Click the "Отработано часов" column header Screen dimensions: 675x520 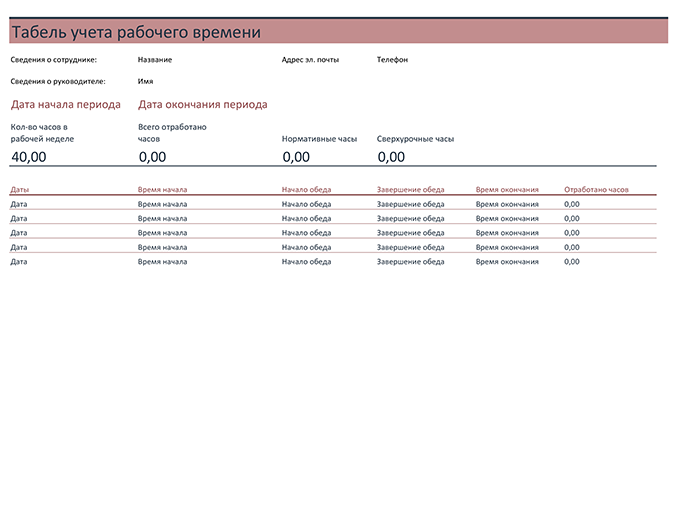(596, 189)
